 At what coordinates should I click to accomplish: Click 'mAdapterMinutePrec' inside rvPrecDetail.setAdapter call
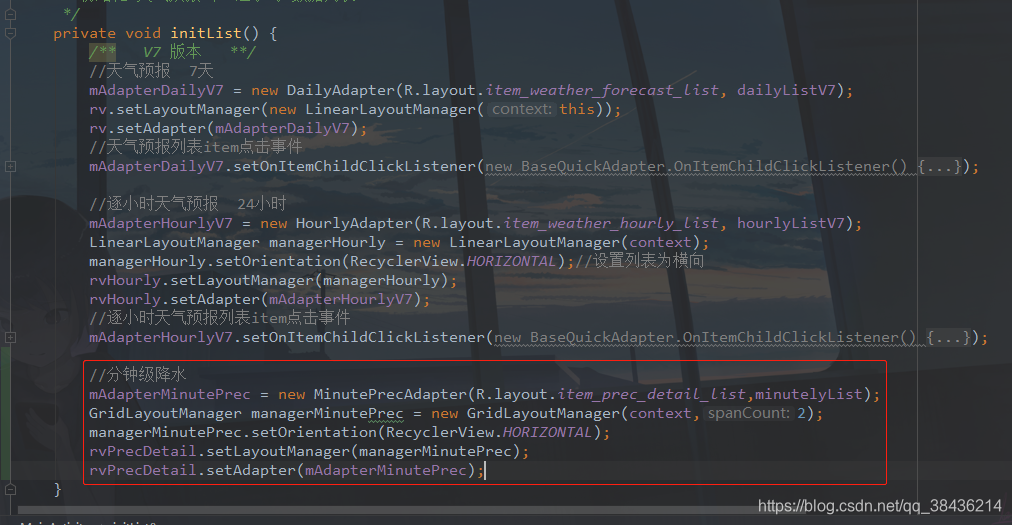[385, 470]
